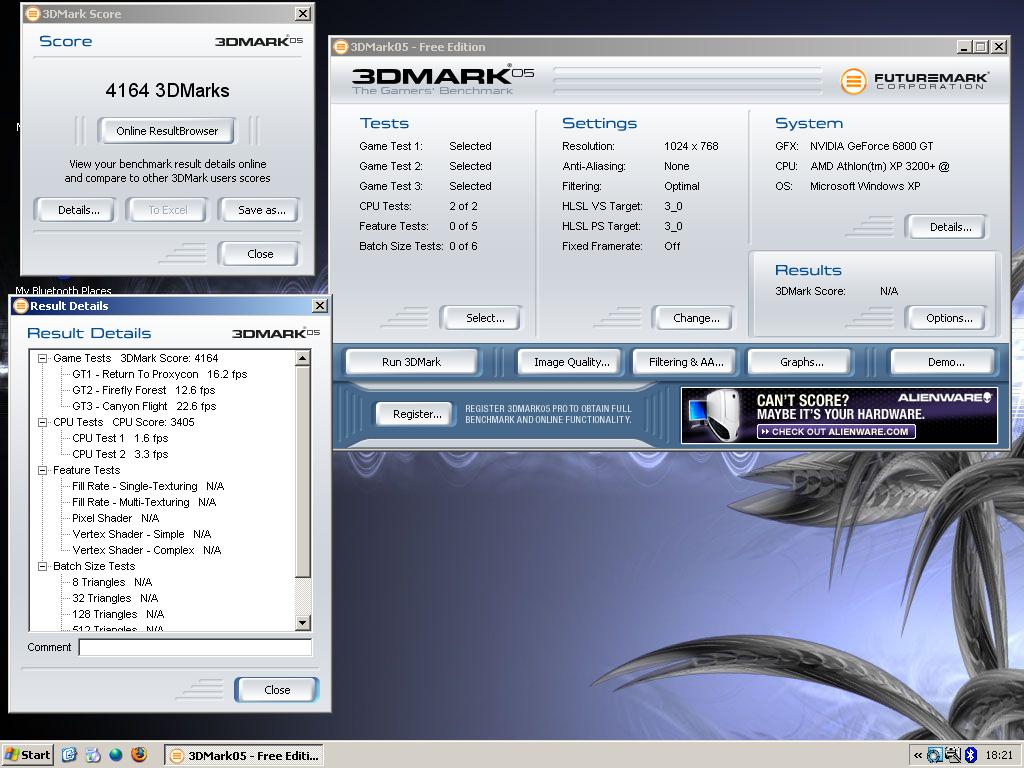Select Vertex Shader - Complex row

coord(147,550)
